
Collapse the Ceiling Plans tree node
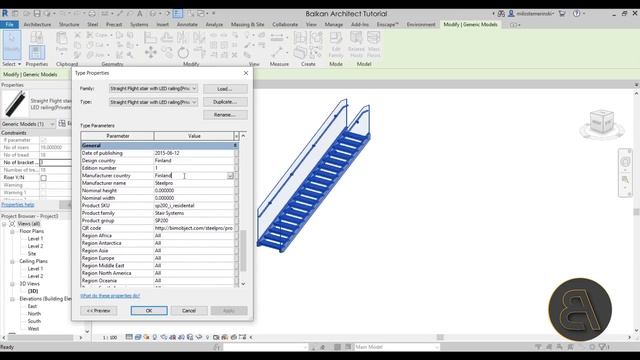tap(12, 261)
